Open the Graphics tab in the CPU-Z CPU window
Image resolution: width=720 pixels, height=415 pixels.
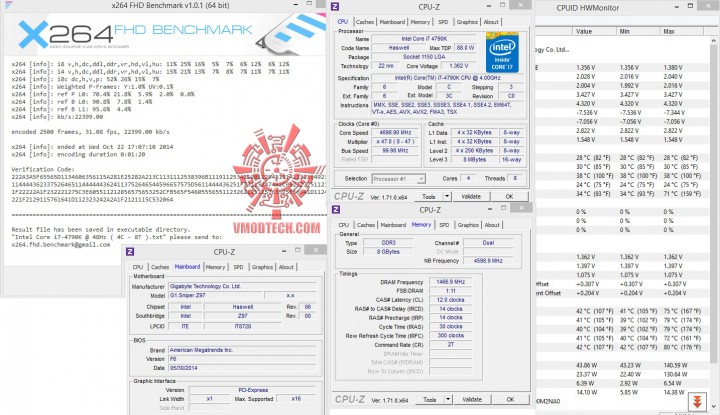pyautogui.click(x=467, y=22)
